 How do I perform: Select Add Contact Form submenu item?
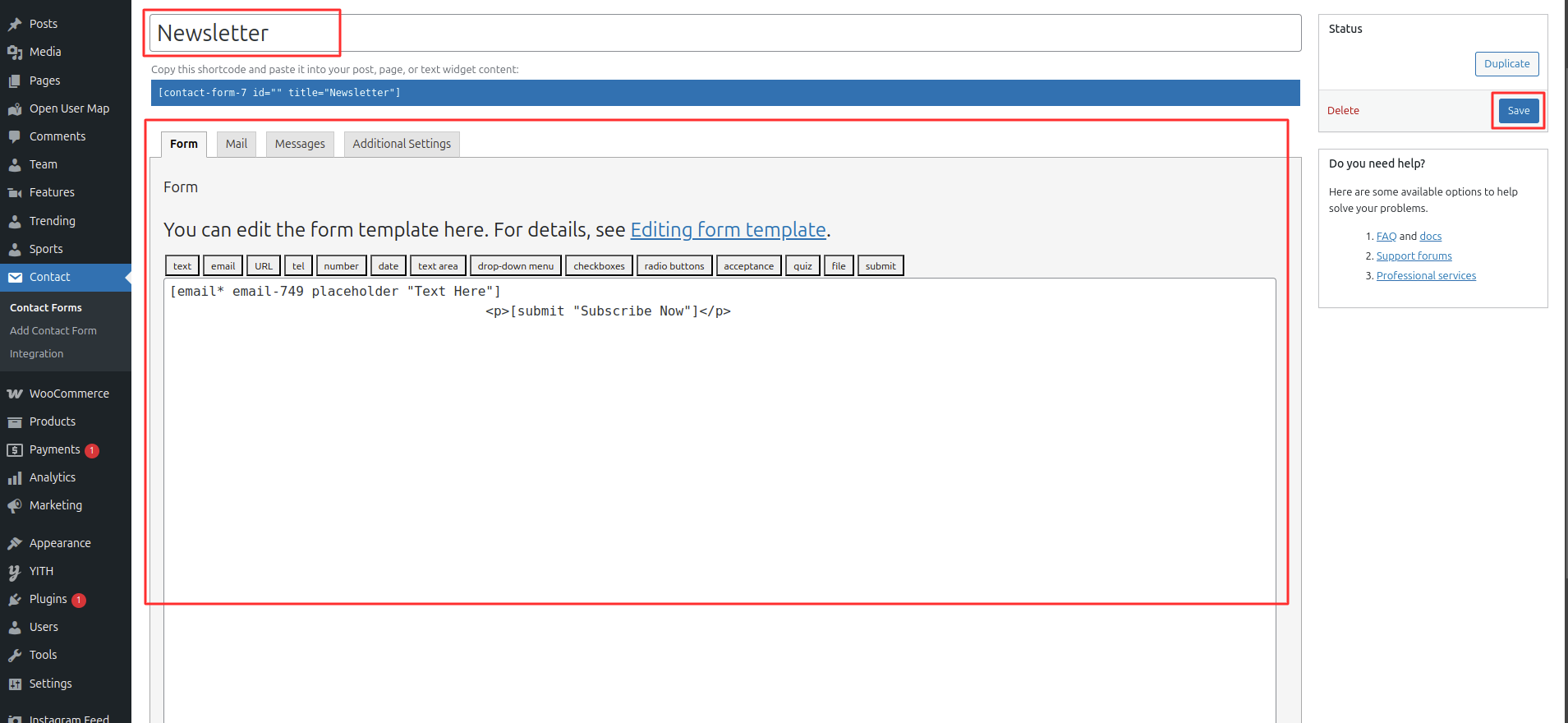tap(53, 330)
